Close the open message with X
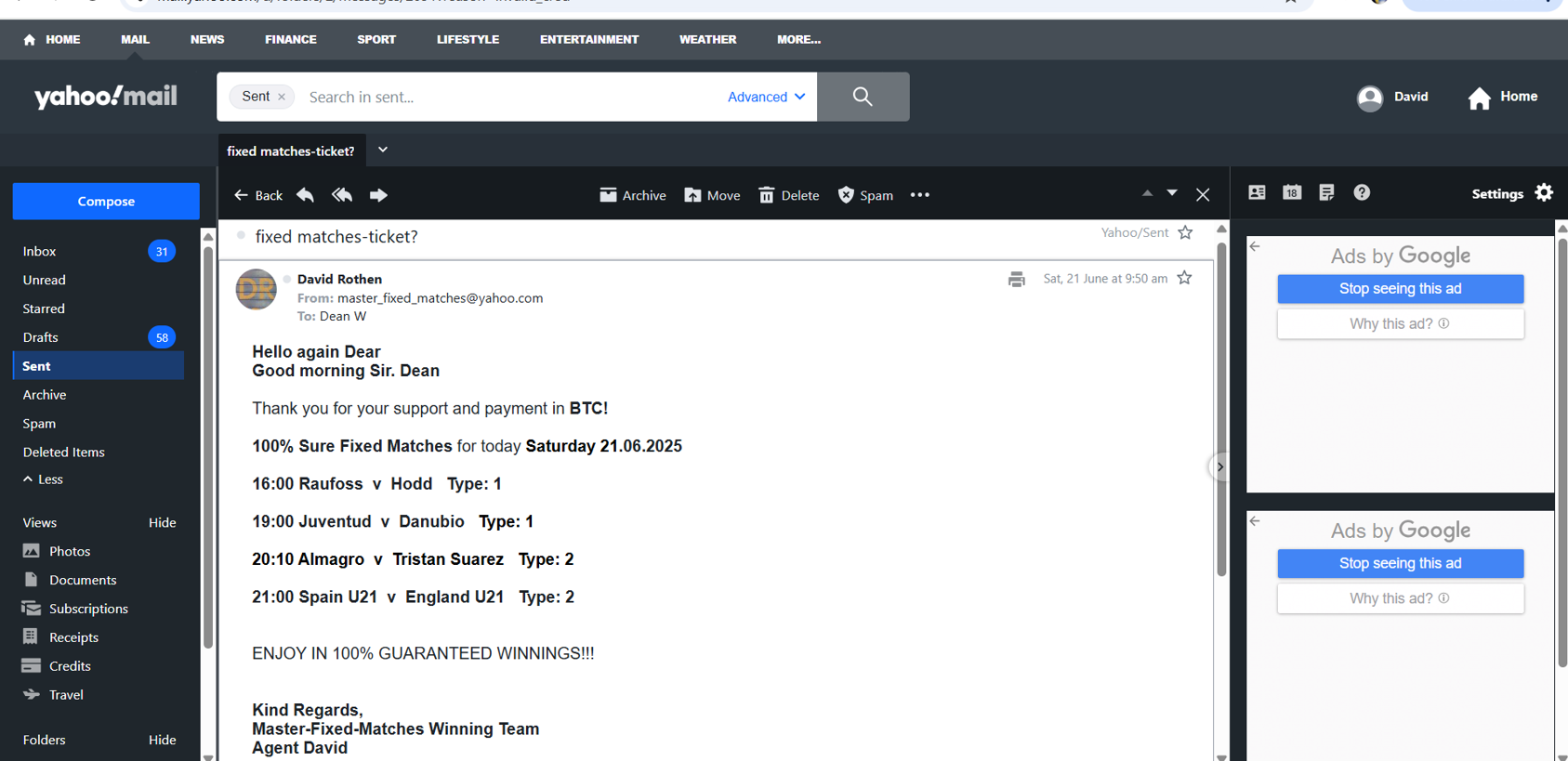Image resolution: width=1568 pixels, height=761 pixels. pos(1203,194)
